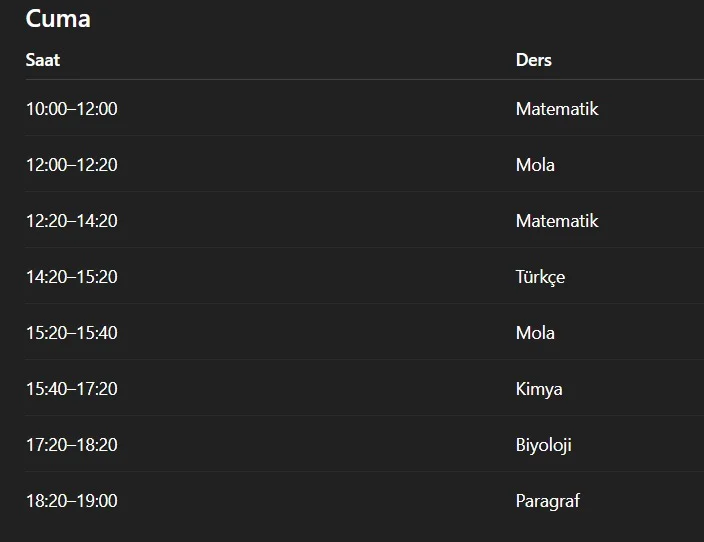
Task: Click Matematik in the 10:00–12:00 row
Action: pyautogui.click(x=557, y=109)
